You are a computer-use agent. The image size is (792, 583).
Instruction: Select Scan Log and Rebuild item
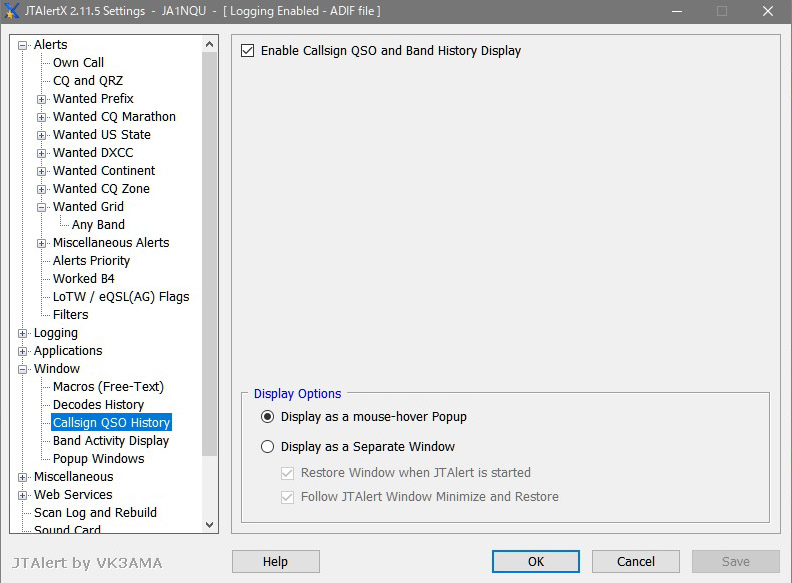point(95,513)
